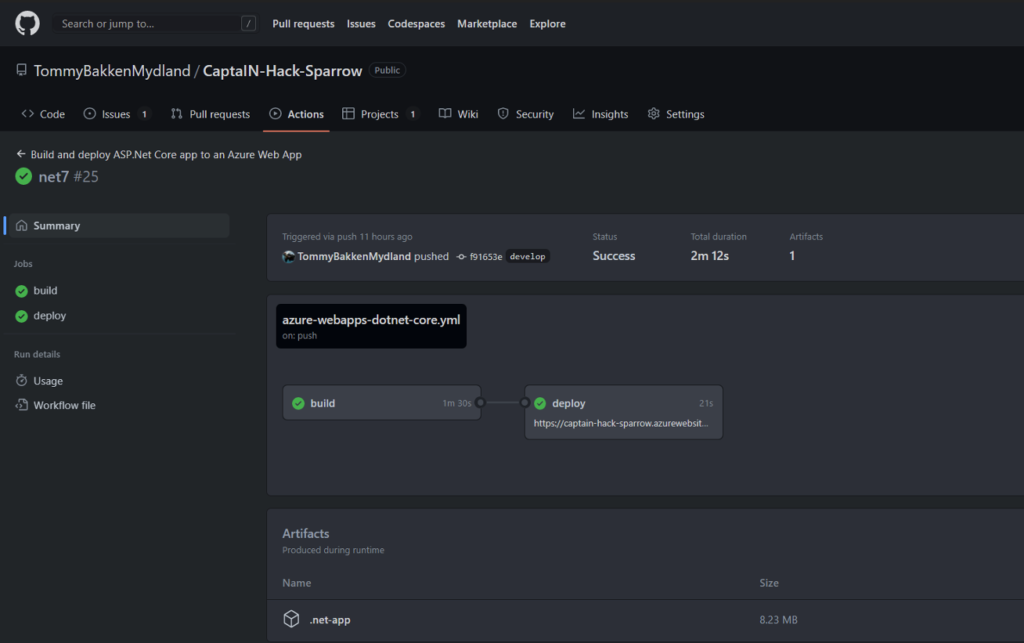Open Issues in the top navigation
The height and width of the screenshot is (643, 1024).
click(361, 24)
